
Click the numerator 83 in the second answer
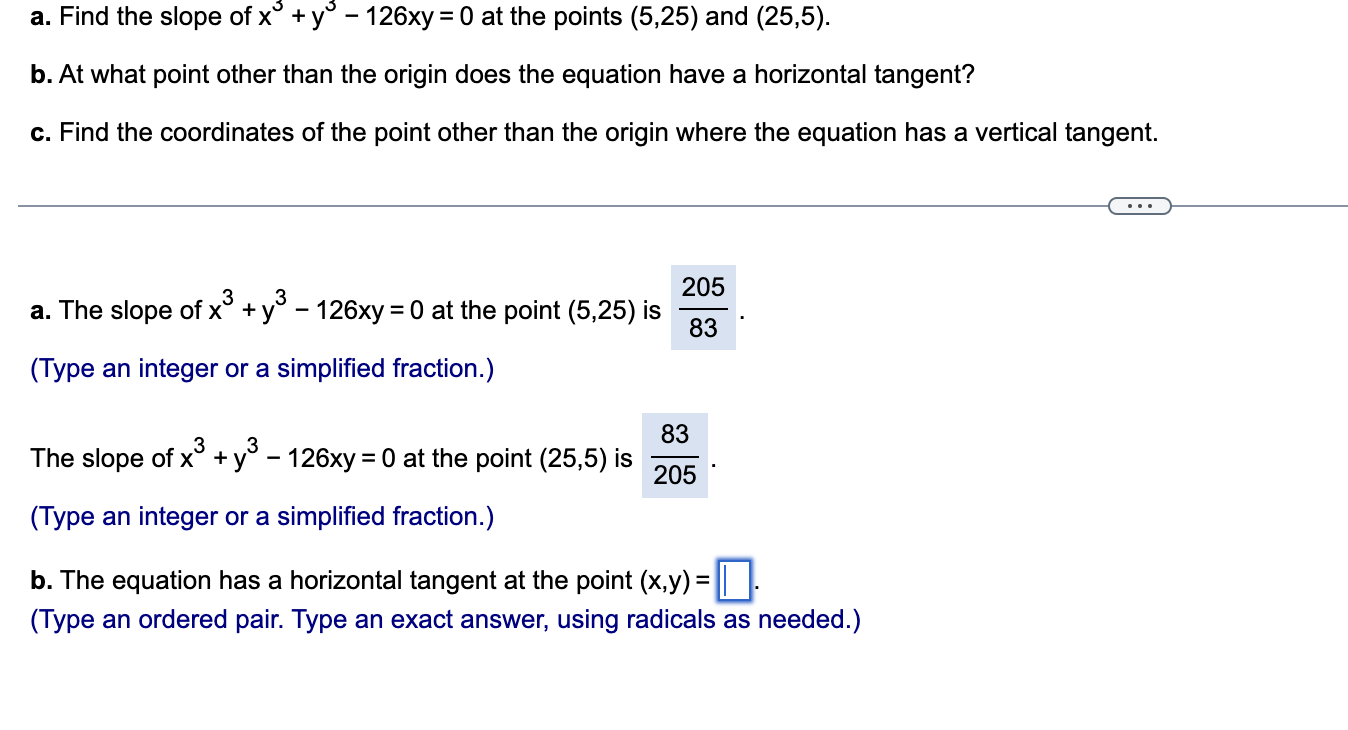pos(674,435)
